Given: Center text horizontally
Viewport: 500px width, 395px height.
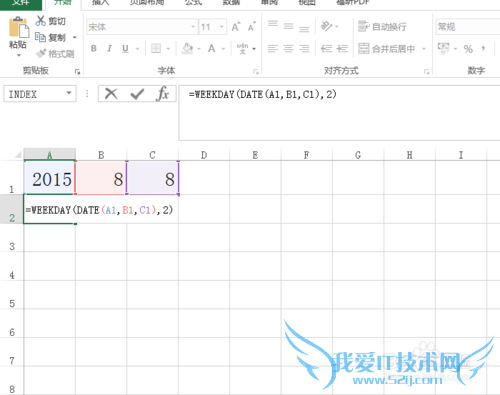Looking at the screenshot, I should [288, 49].
